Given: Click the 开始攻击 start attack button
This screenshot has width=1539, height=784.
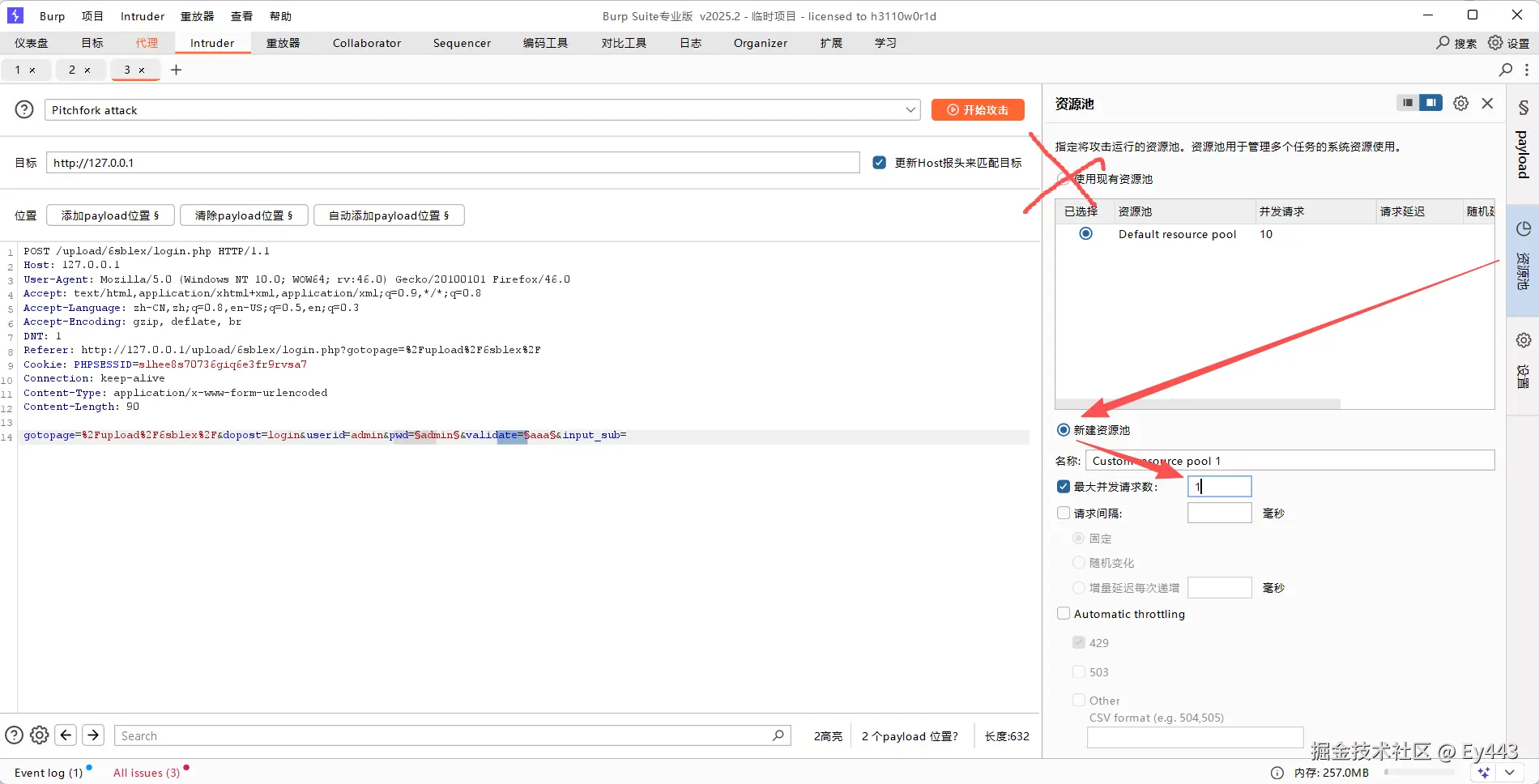Looking at the screenshot, I should pyautogui.click(x=978, y=110).
